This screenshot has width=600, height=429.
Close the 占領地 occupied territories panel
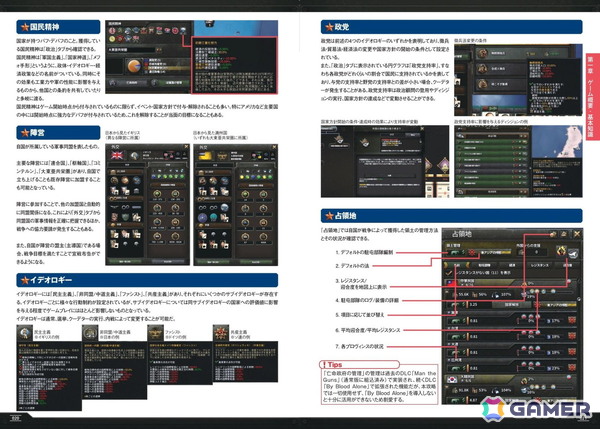[x=577, y=233]
